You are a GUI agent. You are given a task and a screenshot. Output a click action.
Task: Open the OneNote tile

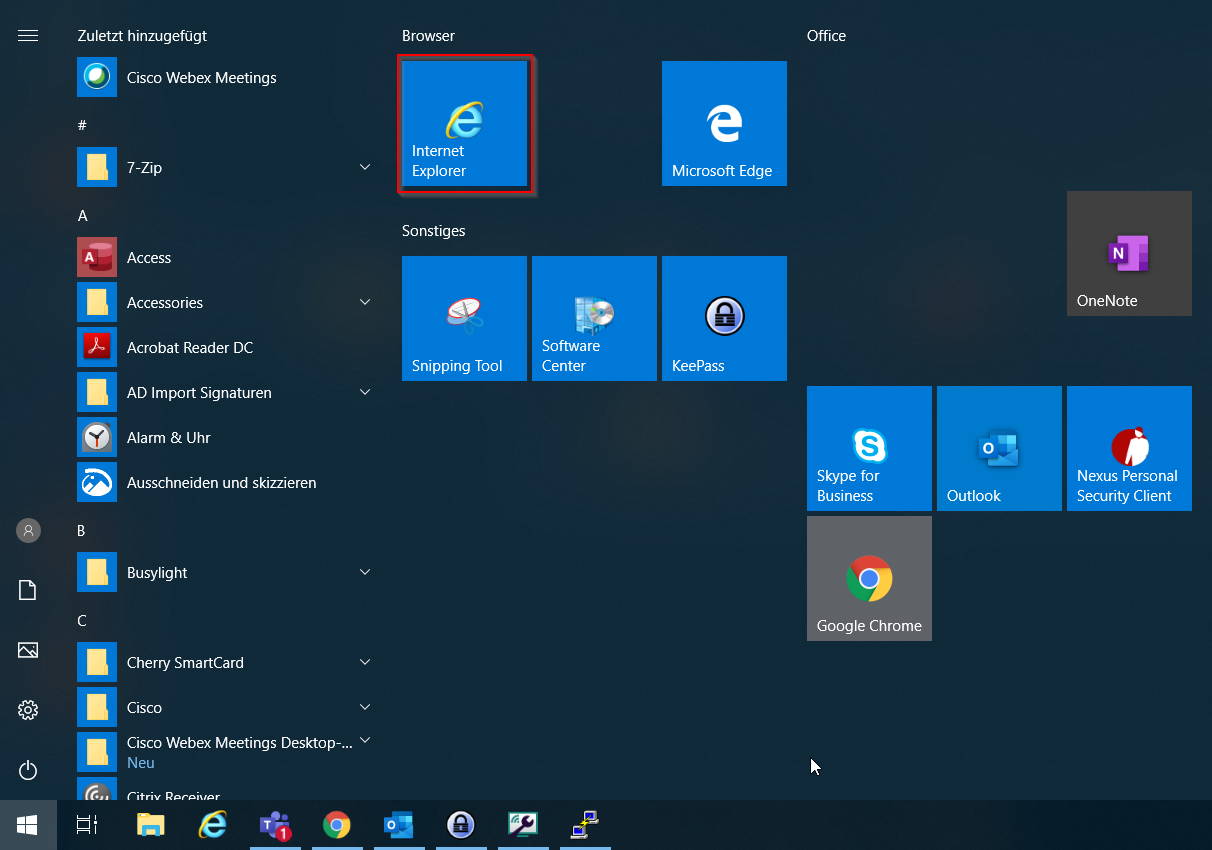[1129, 253]
